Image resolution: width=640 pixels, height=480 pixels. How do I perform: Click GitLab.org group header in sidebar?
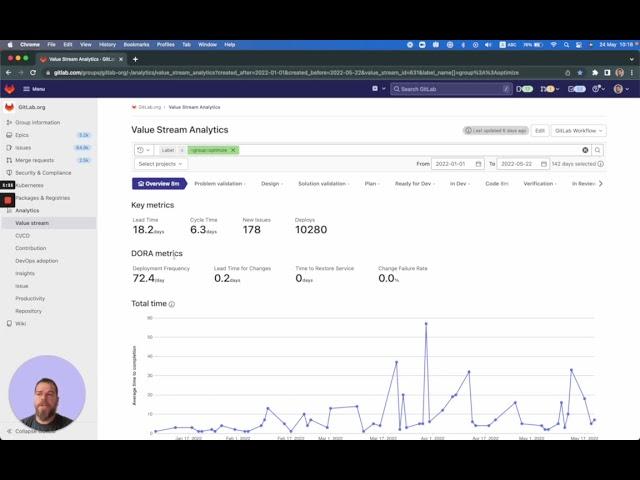pos(32,107)
